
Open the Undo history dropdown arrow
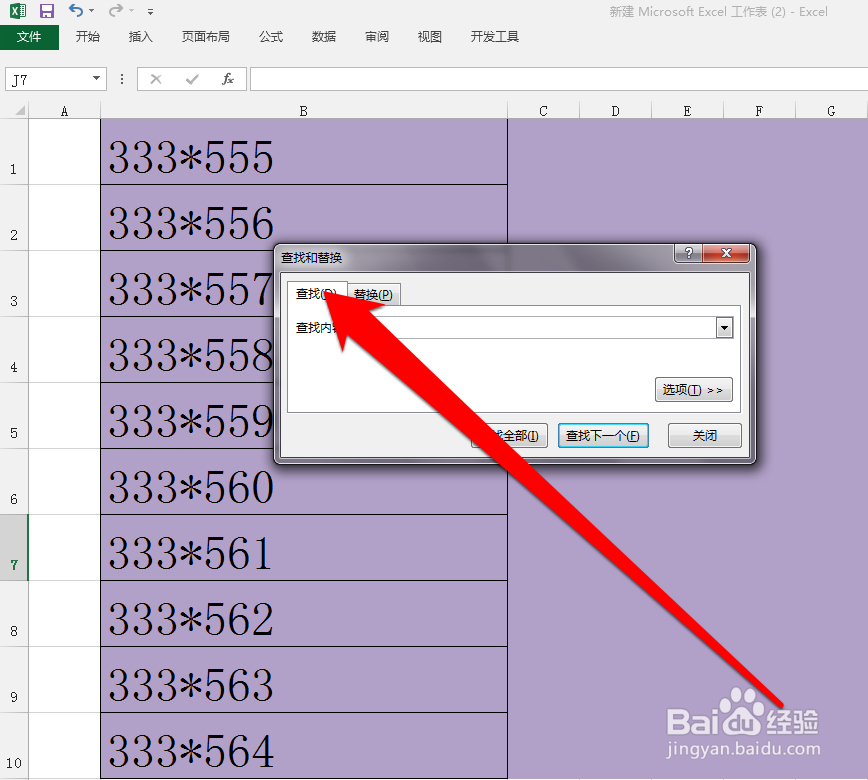pyautogui.click(x=91, y=11)
